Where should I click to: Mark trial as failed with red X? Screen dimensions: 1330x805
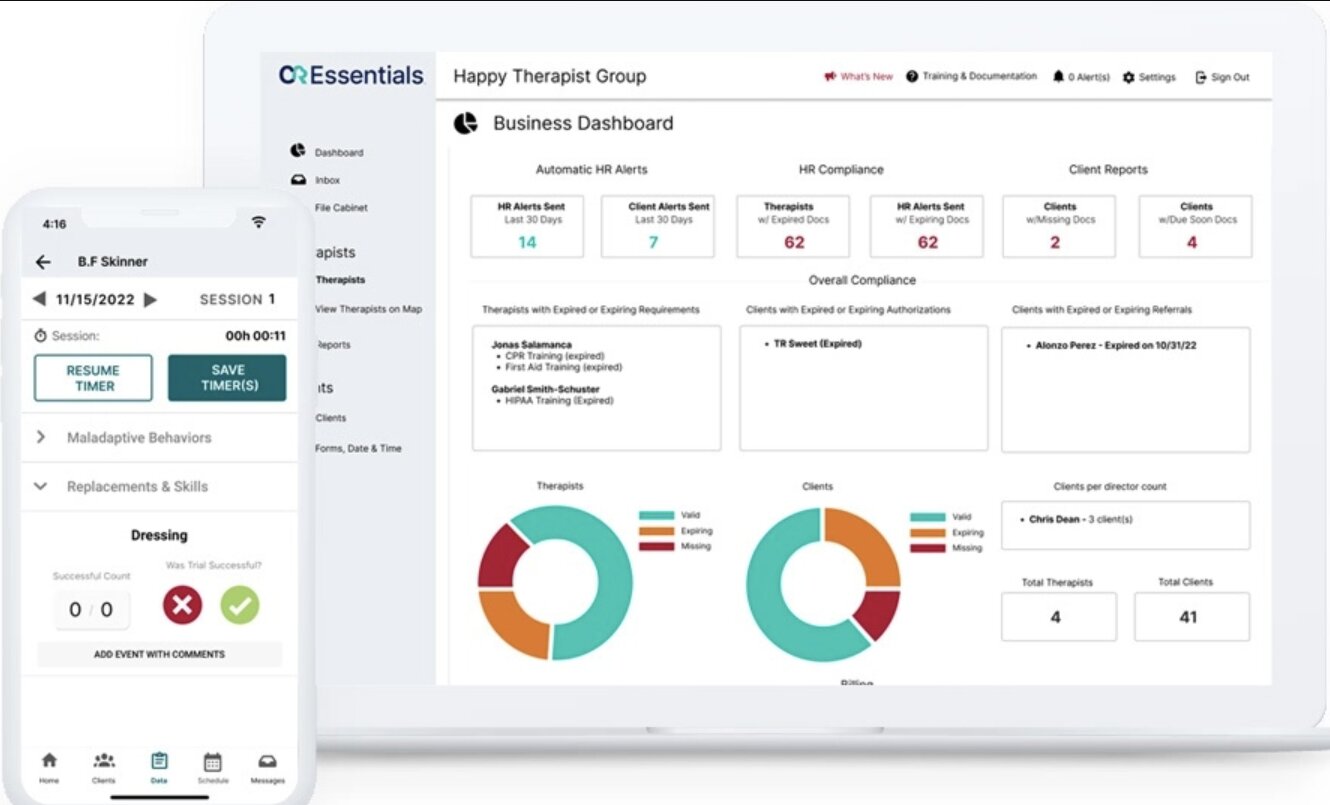[x=183, y=605]
